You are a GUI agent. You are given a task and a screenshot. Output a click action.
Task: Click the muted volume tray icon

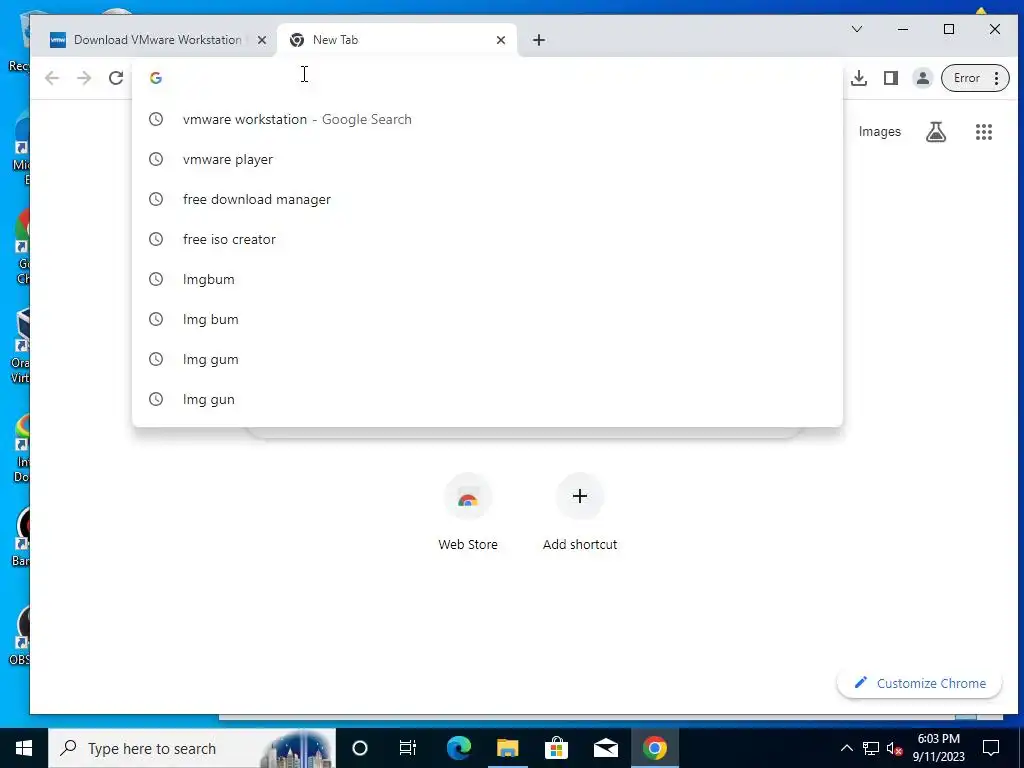coord(894,748)
